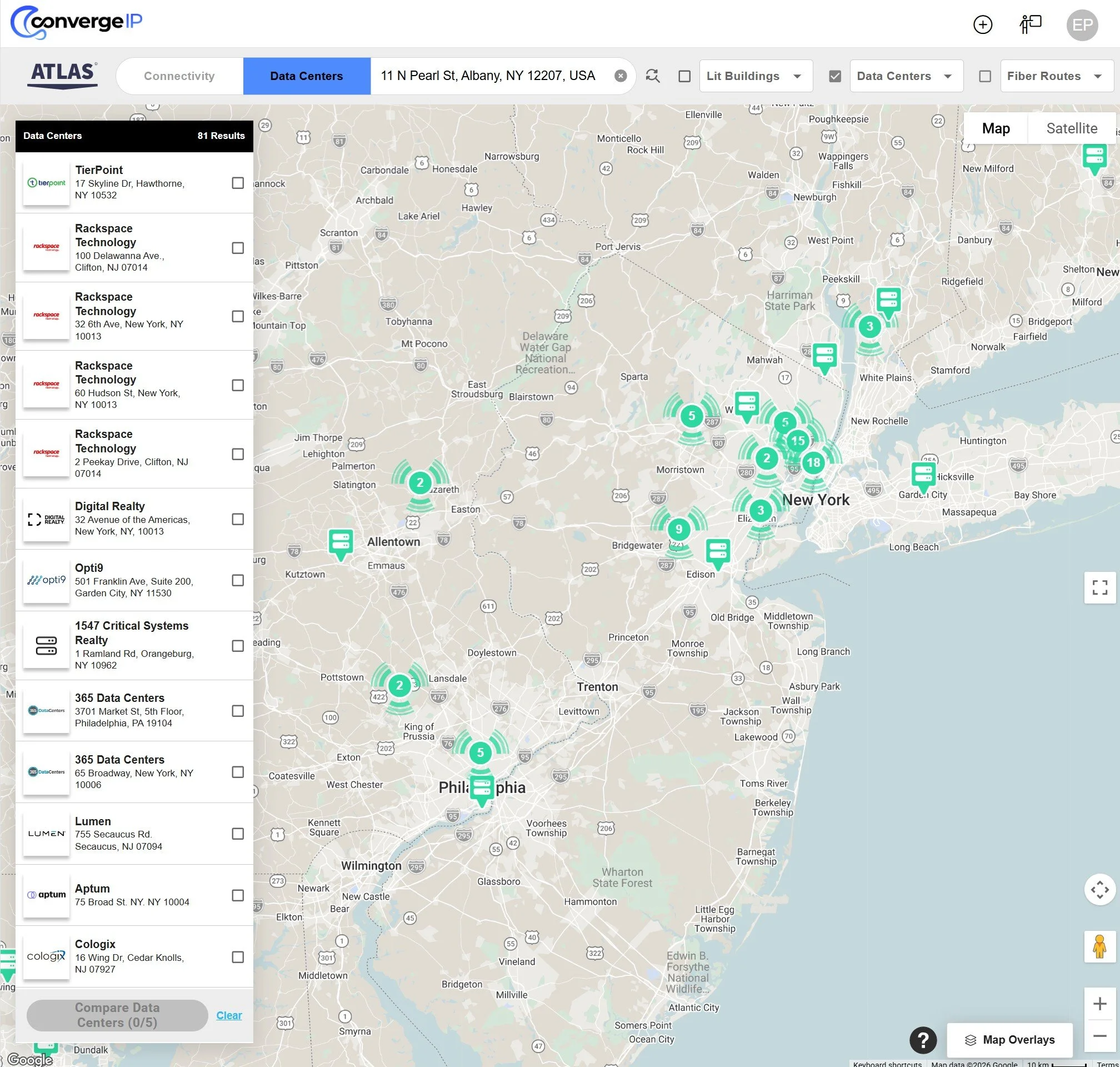
Task: Toggle fullscreen map view
Action: click(1099, 587)
